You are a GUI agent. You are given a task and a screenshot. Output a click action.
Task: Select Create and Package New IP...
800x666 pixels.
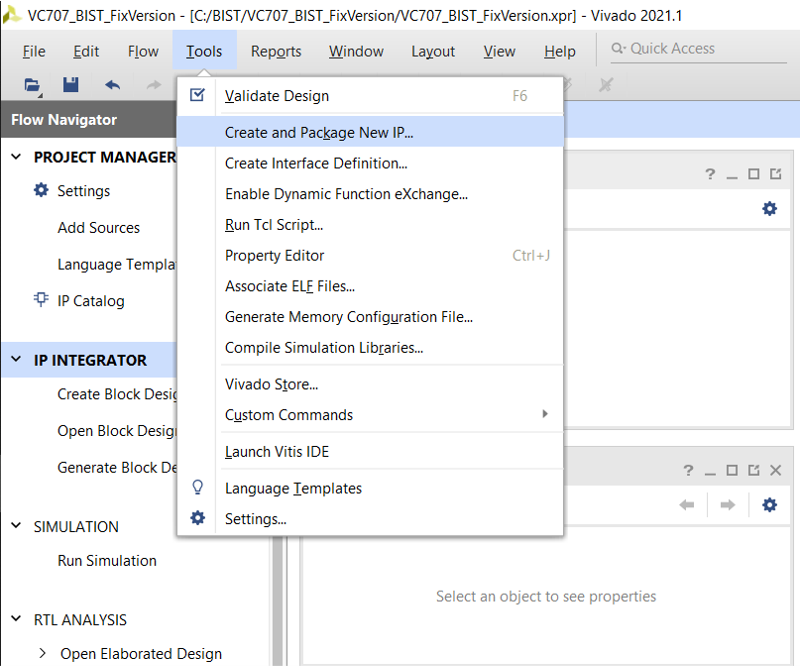click(370, 132)
